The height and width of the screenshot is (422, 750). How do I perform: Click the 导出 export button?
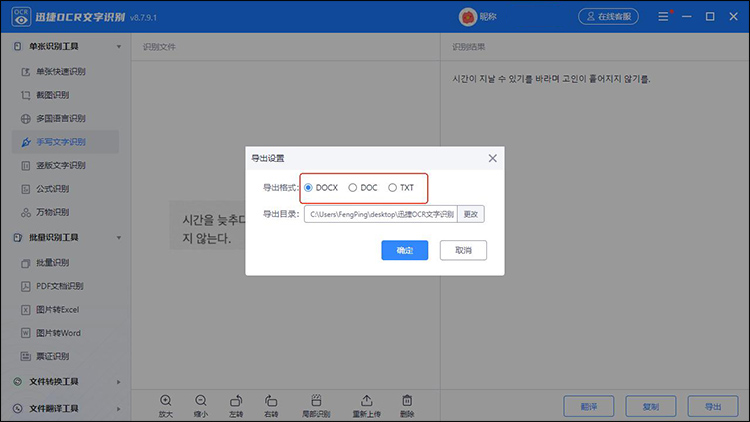point(713,407)
